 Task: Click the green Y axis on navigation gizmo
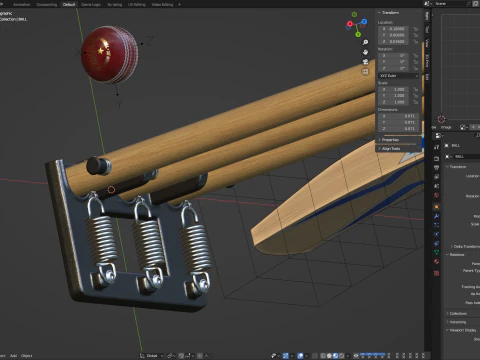click(x=358, y=34)
